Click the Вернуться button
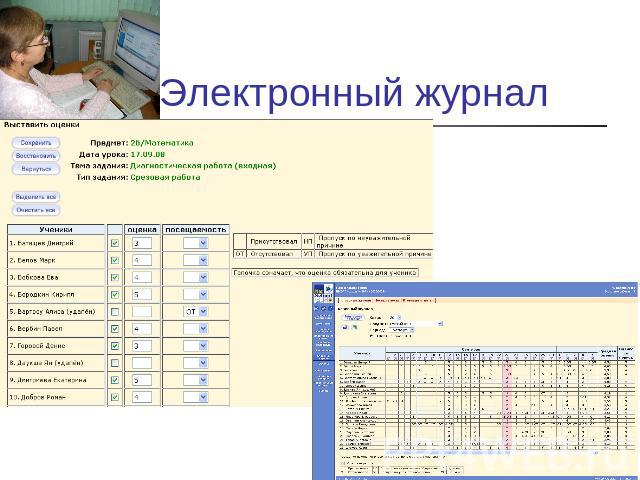Image resolution: width=640 pixels, height=480 pixels. 36,169
